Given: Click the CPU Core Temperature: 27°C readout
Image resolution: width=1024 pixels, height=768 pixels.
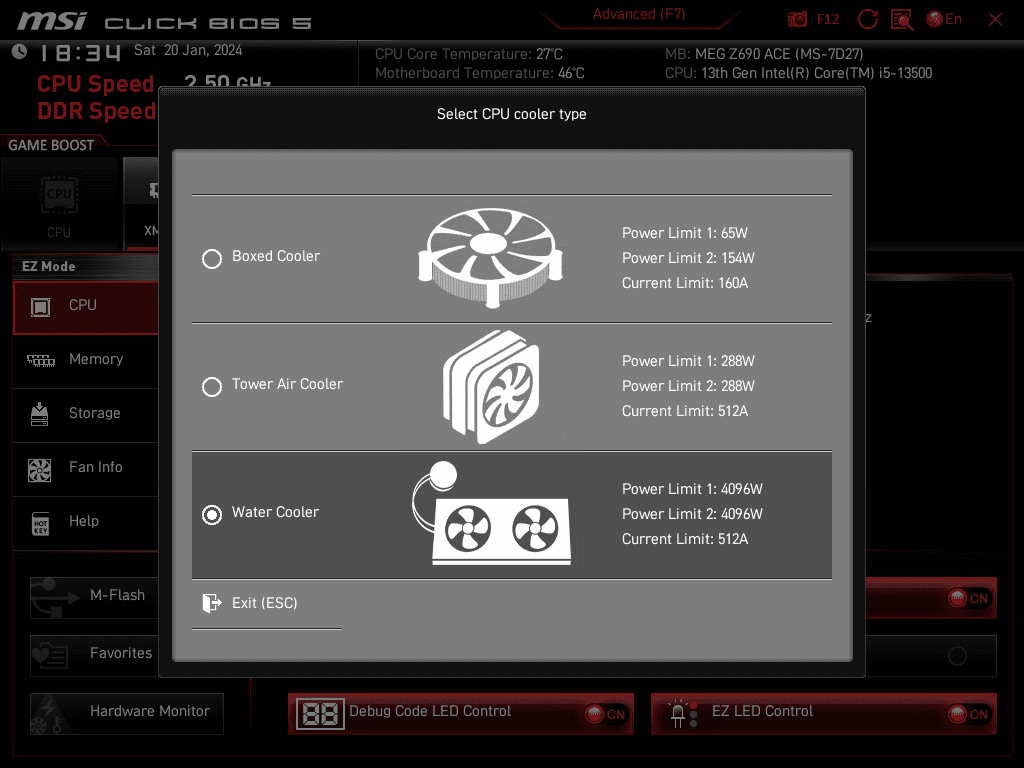Looking at the screenshot, I should tap(468, 54).
